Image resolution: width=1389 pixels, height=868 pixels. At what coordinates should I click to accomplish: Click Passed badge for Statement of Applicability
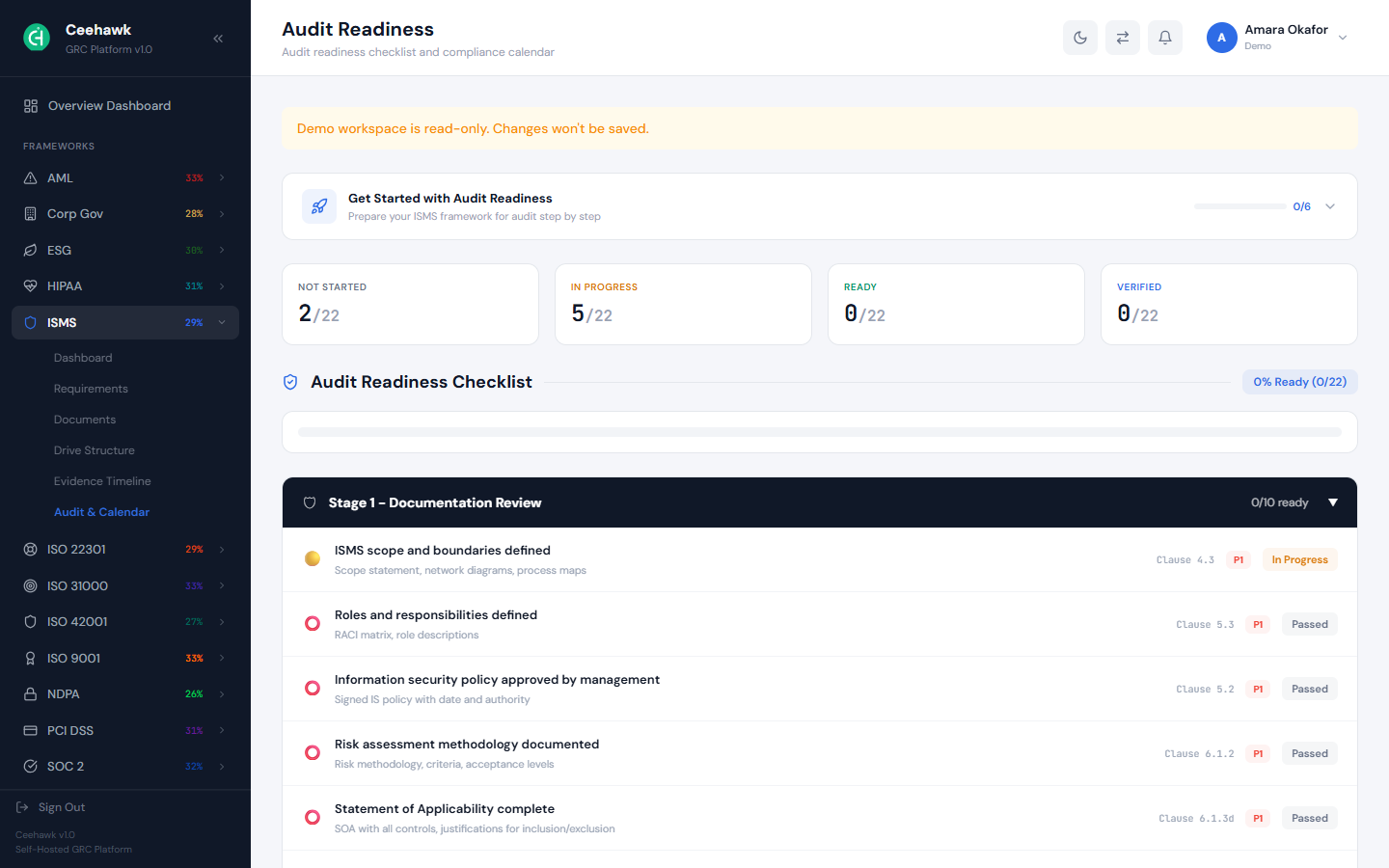pos(1310,818)
